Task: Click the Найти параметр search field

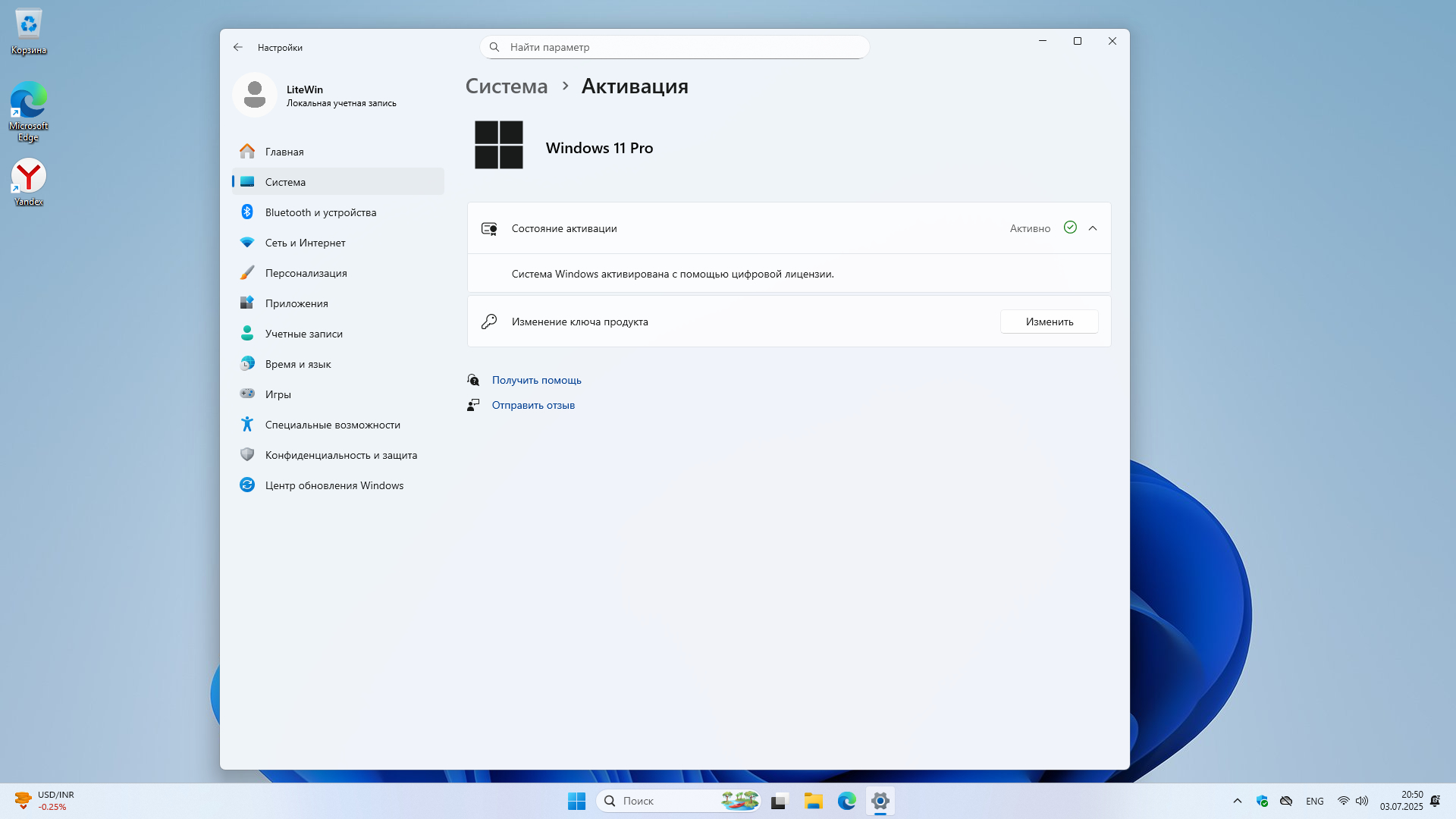Action: (x=675, y=47)
